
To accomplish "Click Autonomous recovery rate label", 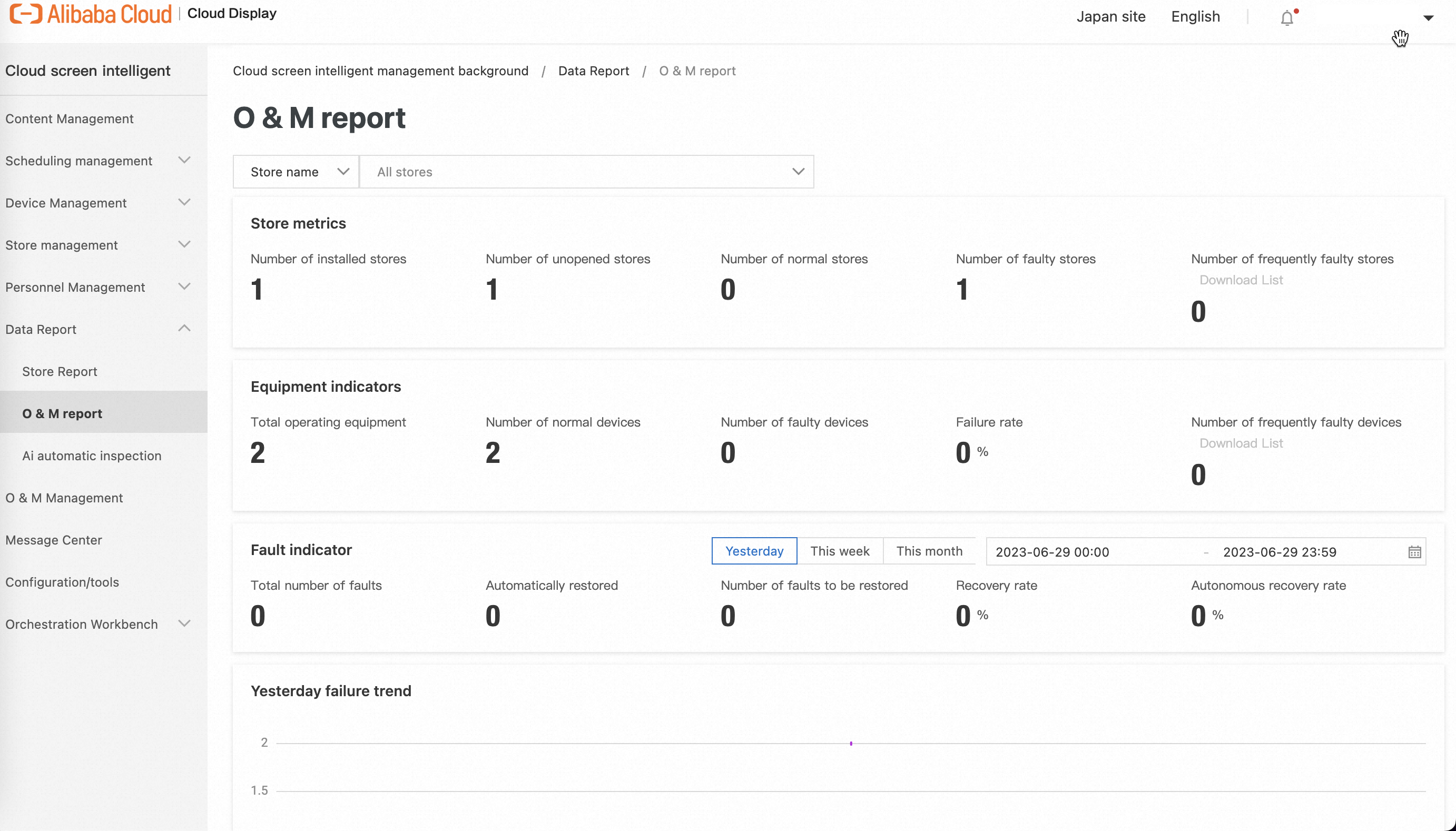I will point(1268,586).
